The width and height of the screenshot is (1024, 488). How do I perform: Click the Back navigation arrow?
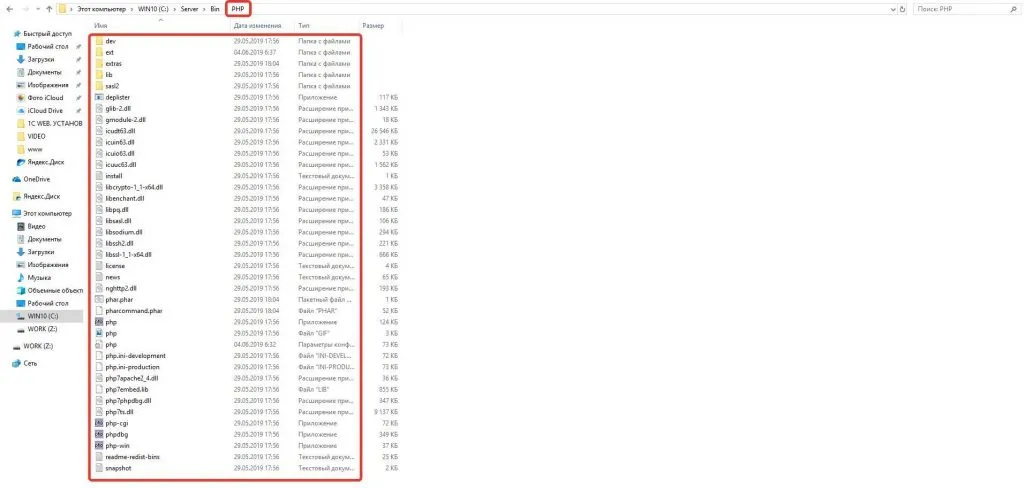pyautogui.click(x=8, y=9)
